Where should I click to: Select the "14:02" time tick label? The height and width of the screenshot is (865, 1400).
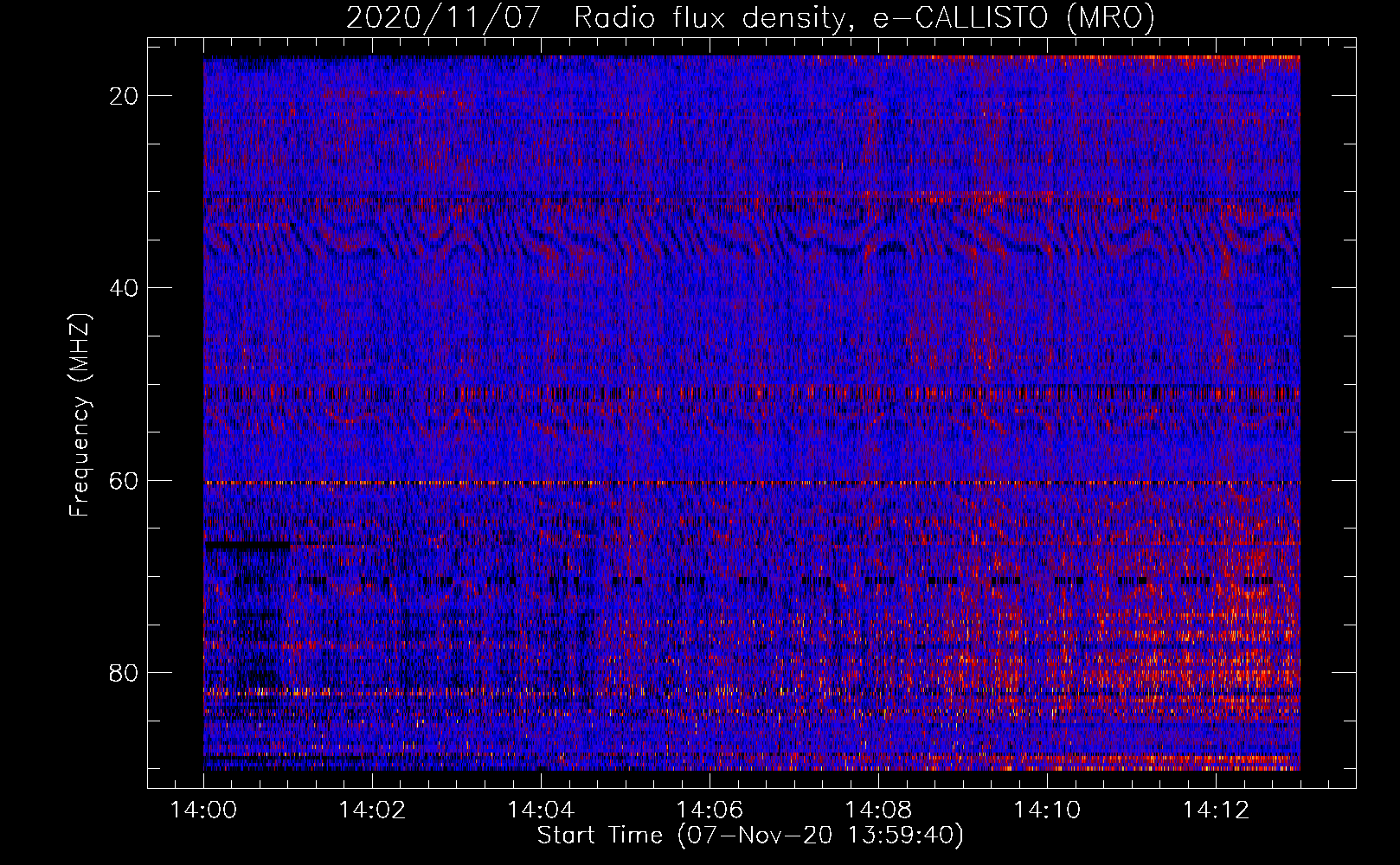[x=372, y=811]
